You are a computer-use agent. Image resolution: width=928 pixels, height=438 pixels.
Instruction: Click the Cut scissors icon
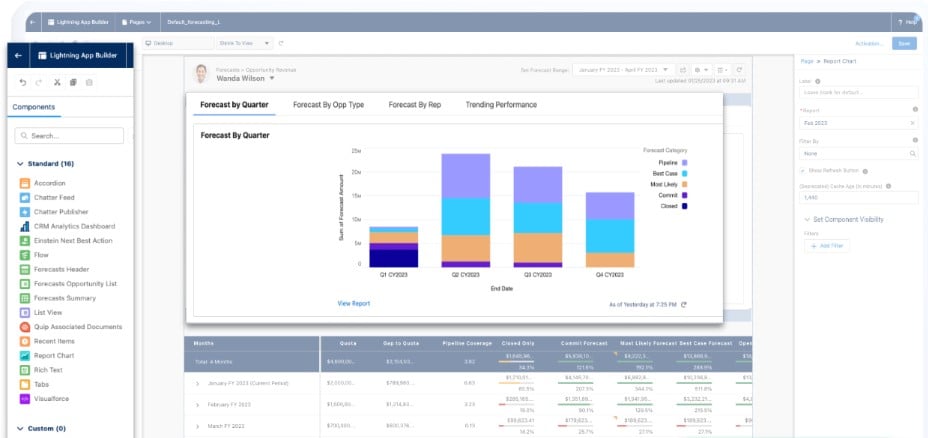57,82
